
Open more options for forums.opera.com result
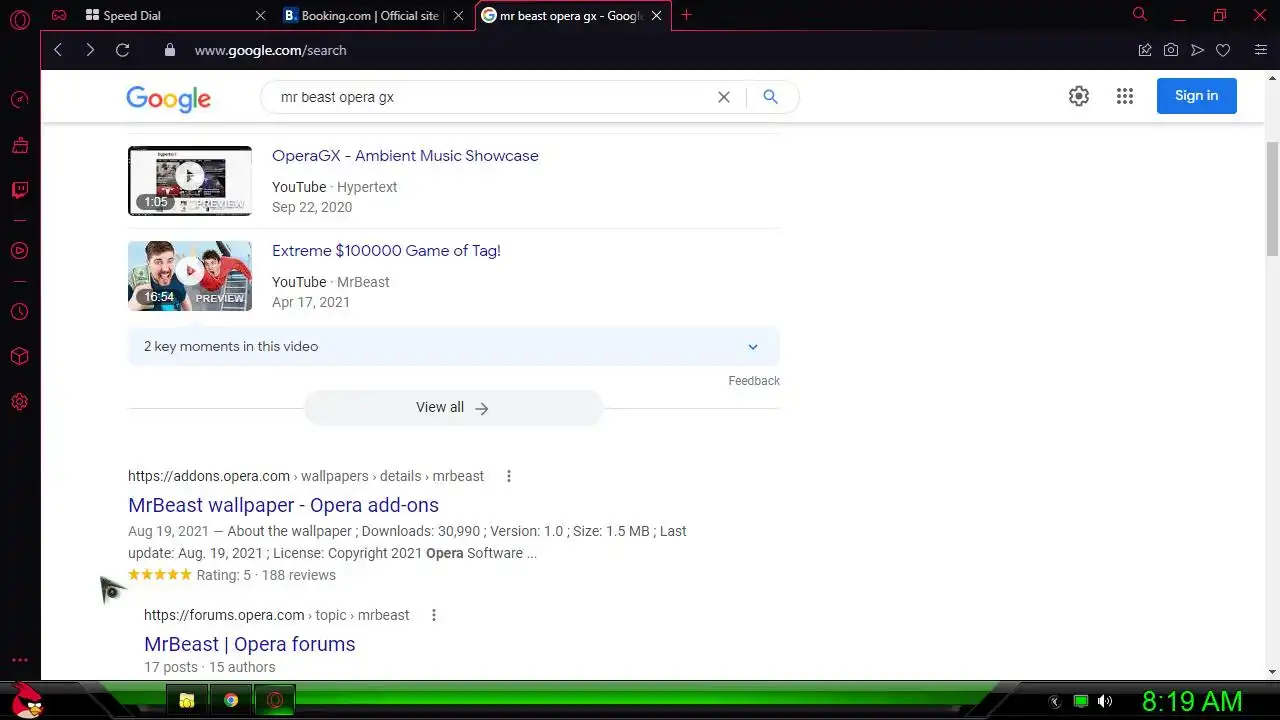click(x=433, y=615)
